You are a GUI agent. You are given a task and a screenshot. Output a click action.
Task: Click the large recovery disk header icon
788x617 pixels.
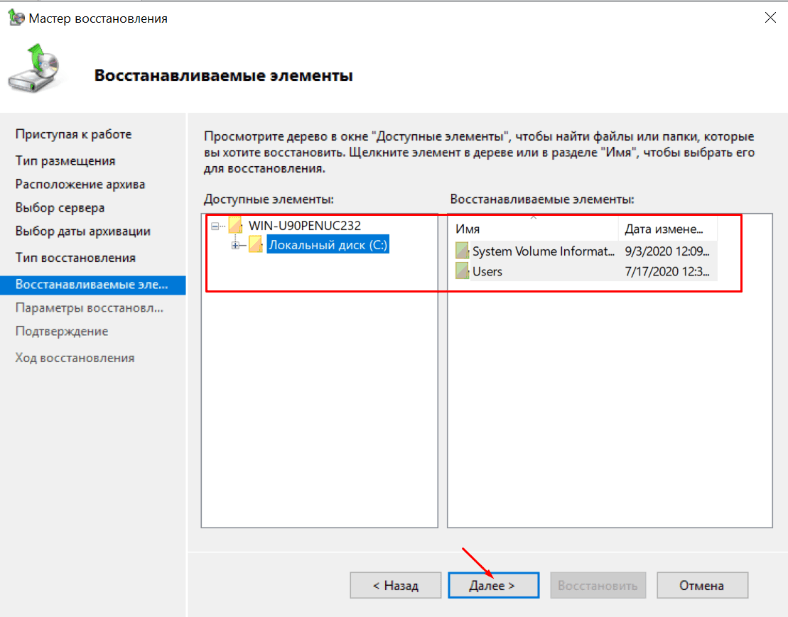[35, 68]
